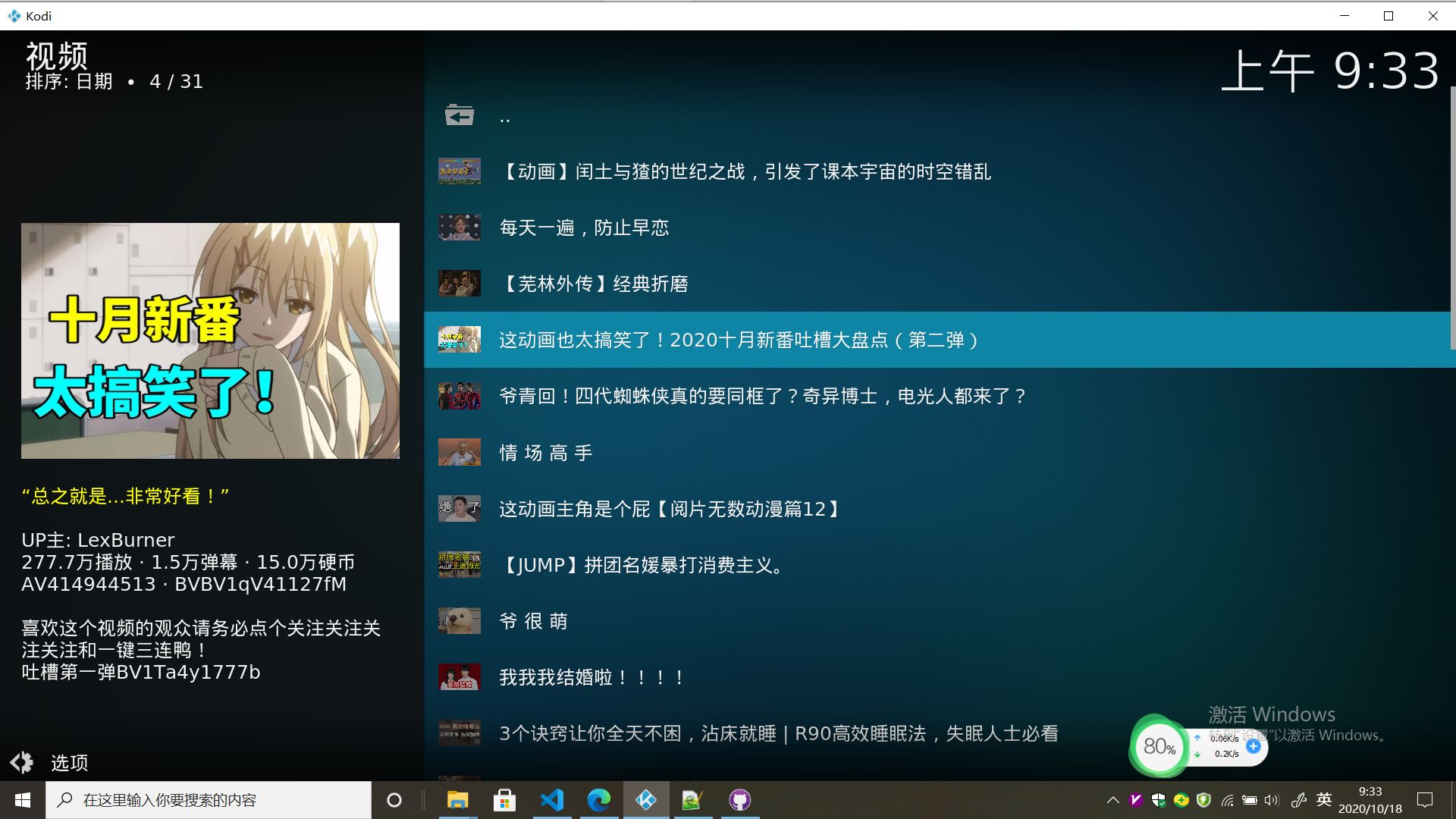Click the 视频 section heading

[x=56, y=55]
